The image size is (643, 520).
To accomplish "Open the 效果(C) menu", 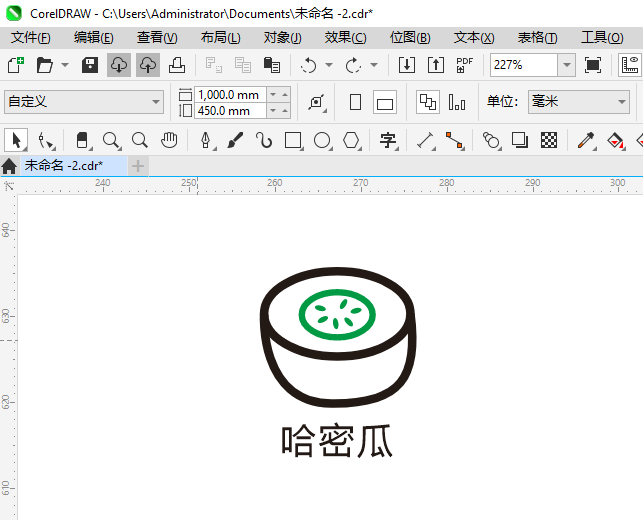I will 345,38.
